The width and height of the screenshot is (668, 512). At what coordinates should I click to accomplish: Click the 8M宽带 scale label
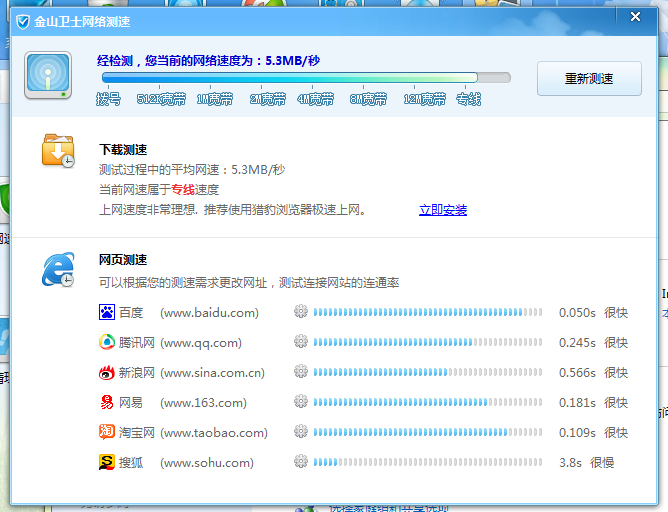click(x=369, y=99)
